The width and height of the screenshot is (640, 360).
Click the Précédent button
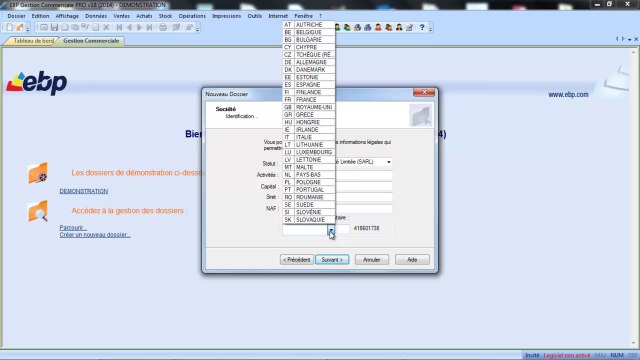pyautogui.click(x=297, y=260)
